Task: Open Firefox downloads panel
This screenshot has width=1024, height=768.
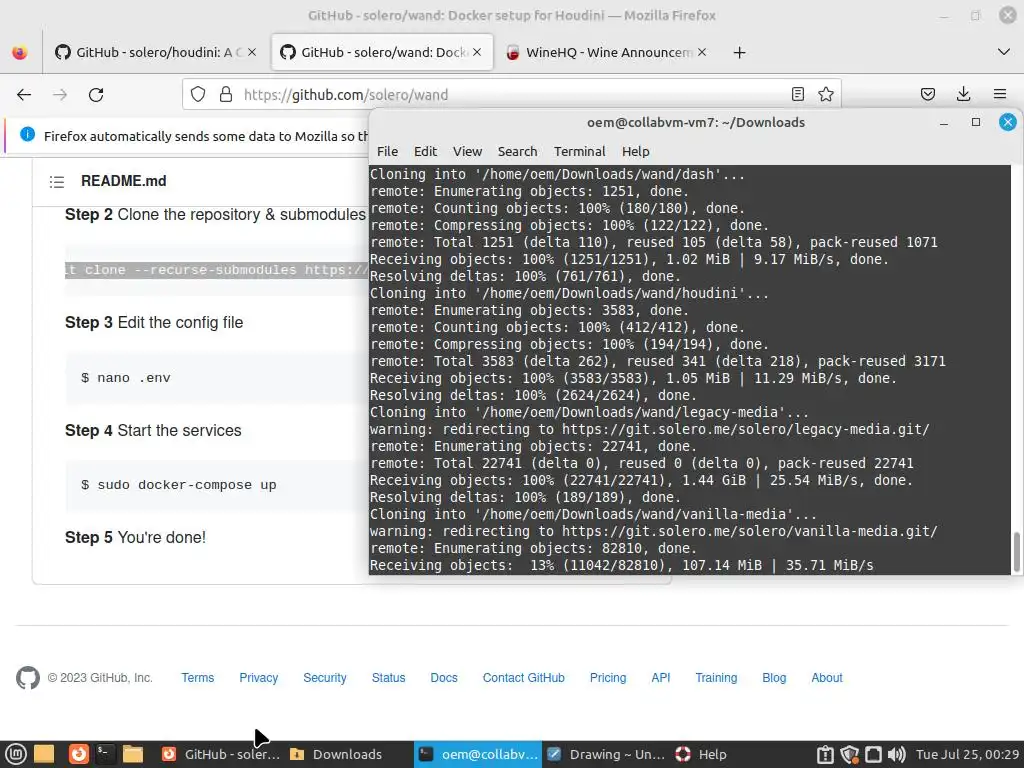Action: [963, 95]
